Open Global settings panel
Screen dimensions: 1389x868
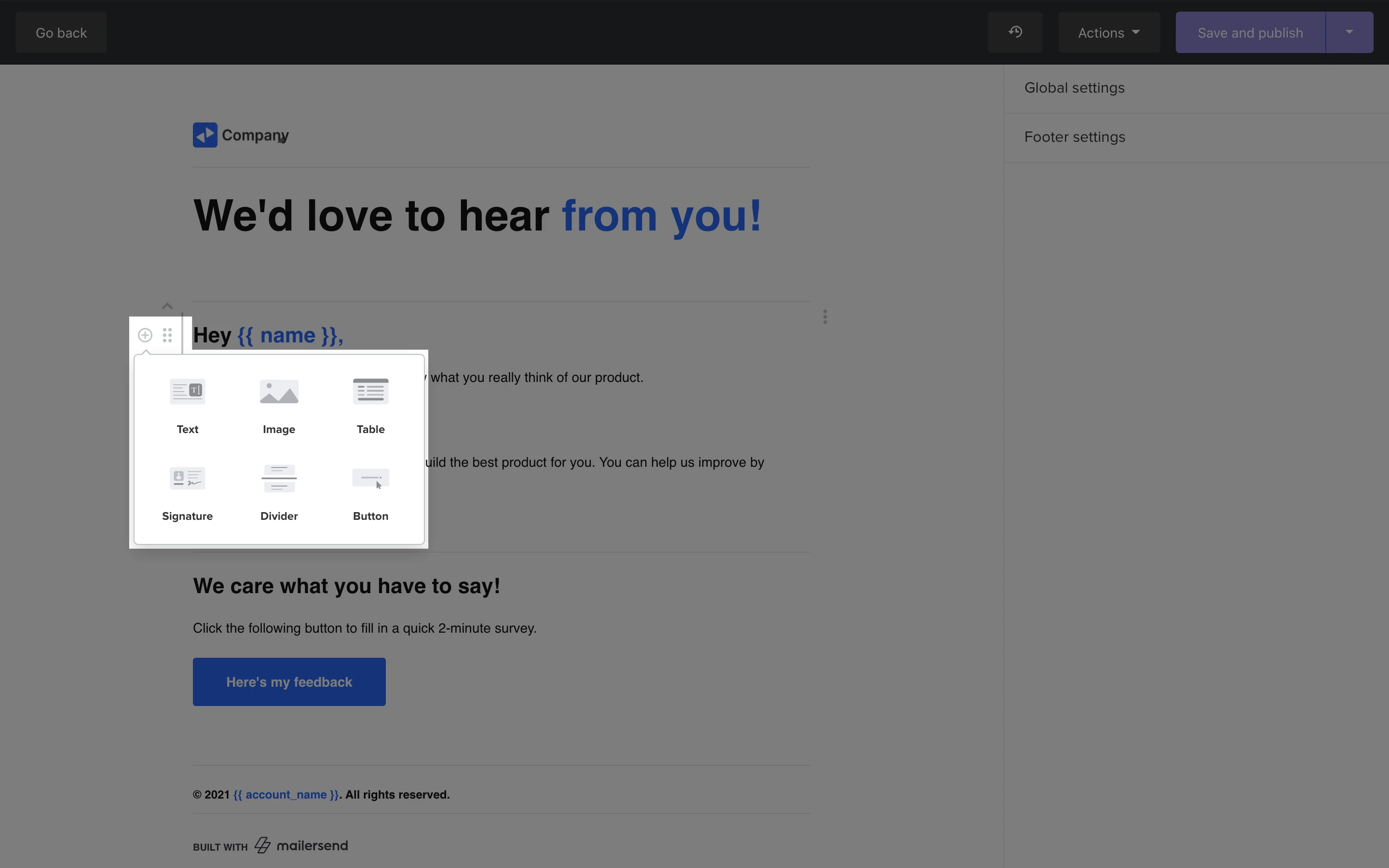pos(1196,88)
